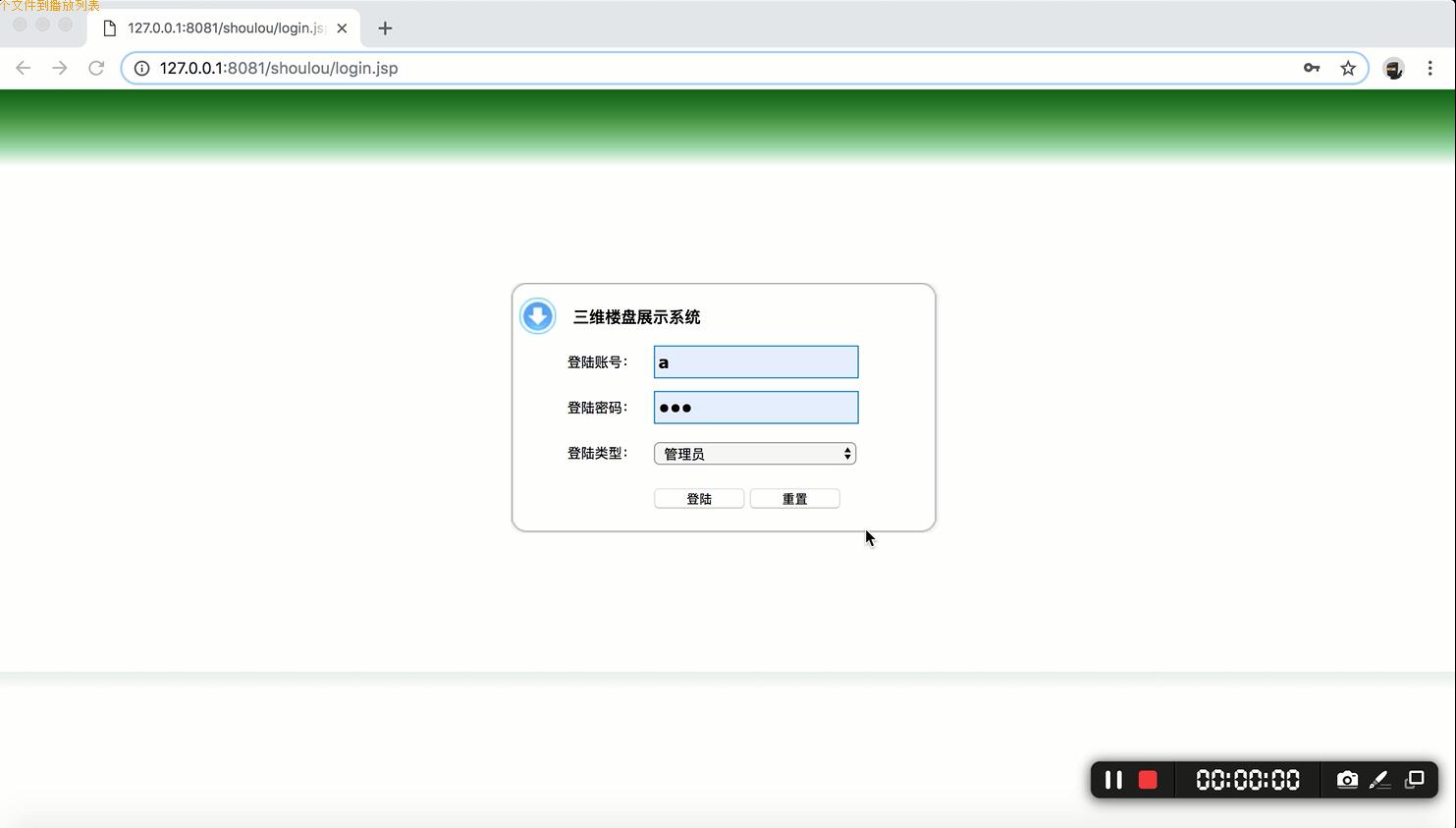This screenshot has height=828, width=1456.
Task: Click the 三维楼盘展示系统 title text
Action: [x=636, y=317]
